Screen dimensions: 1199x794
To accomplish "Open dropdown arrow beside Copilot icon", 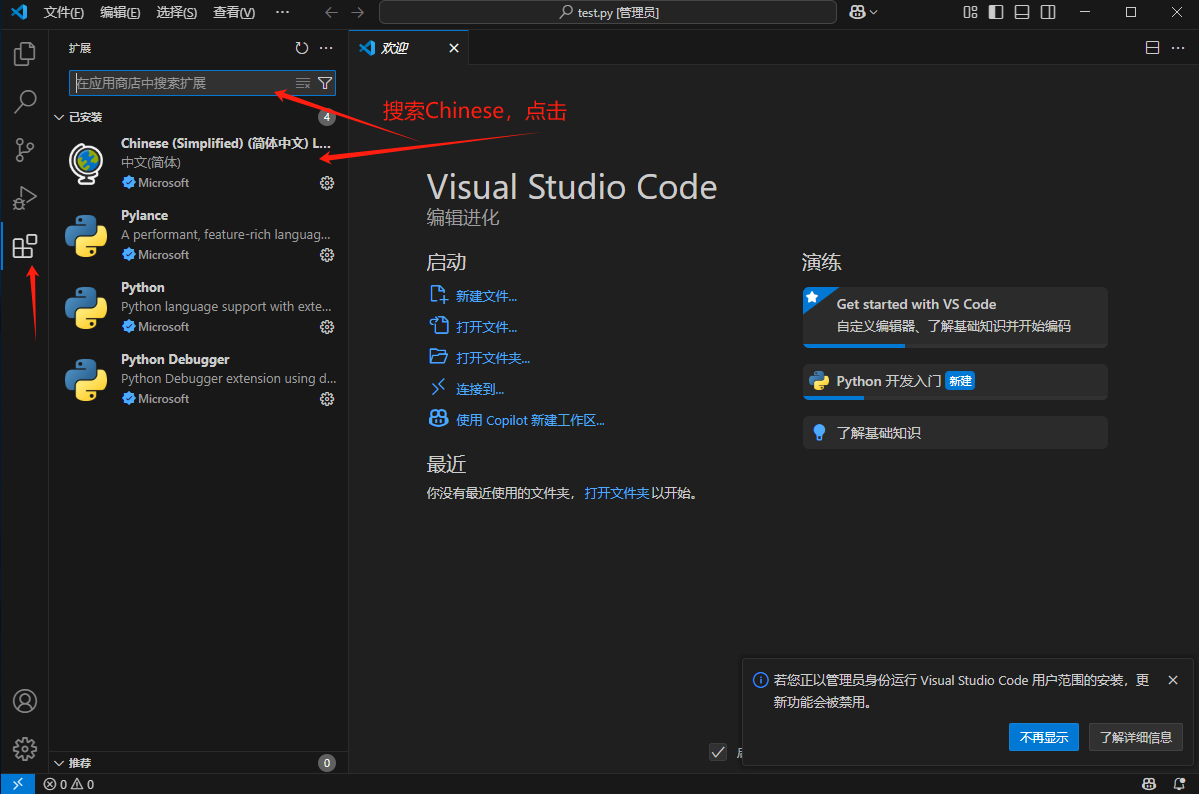I will (874, 12).
